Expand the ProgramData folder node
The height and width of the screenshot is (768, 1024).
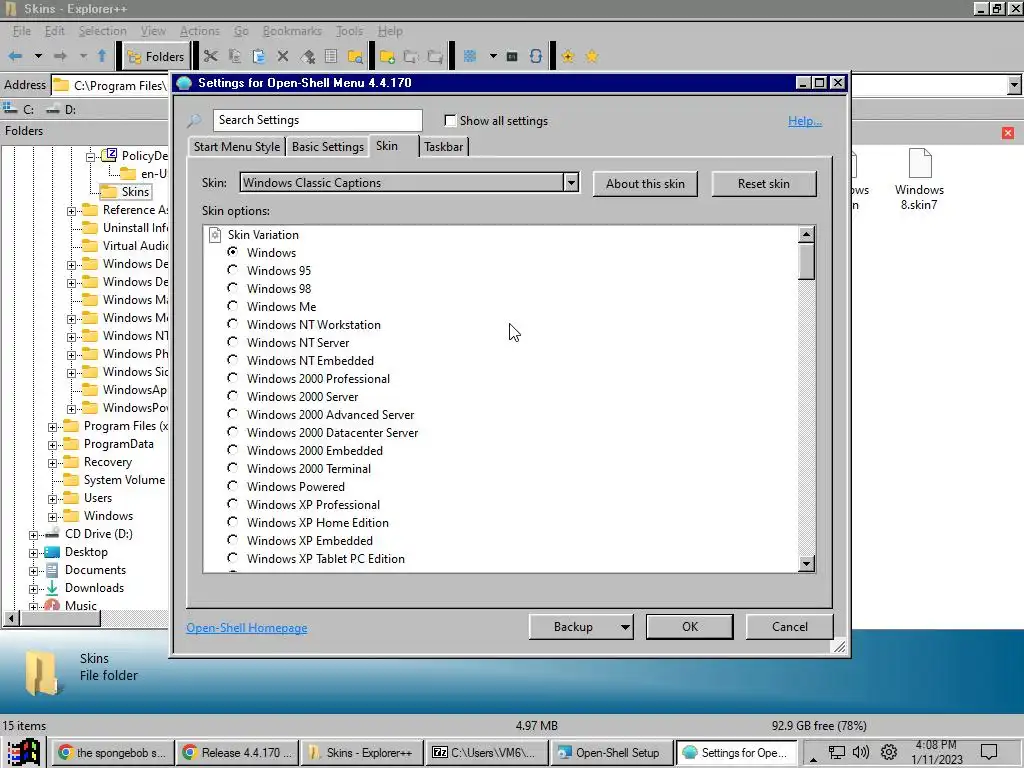[52, 445]
